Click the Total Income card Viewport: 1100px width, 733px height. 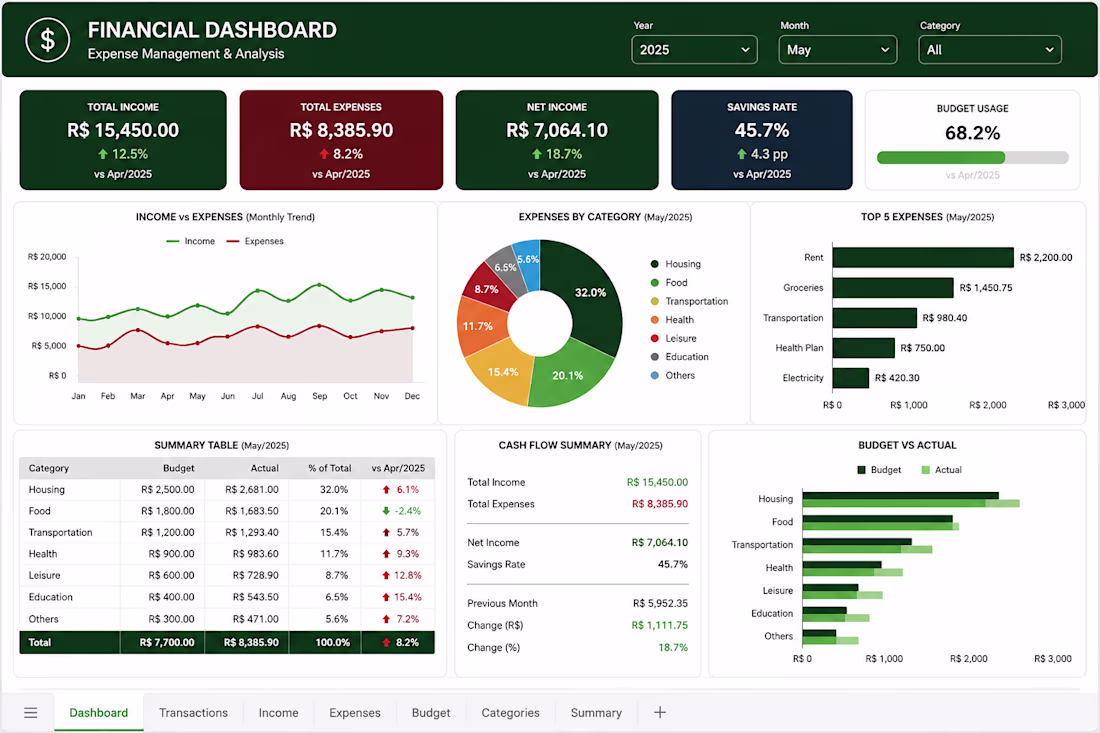click(123, 140)
